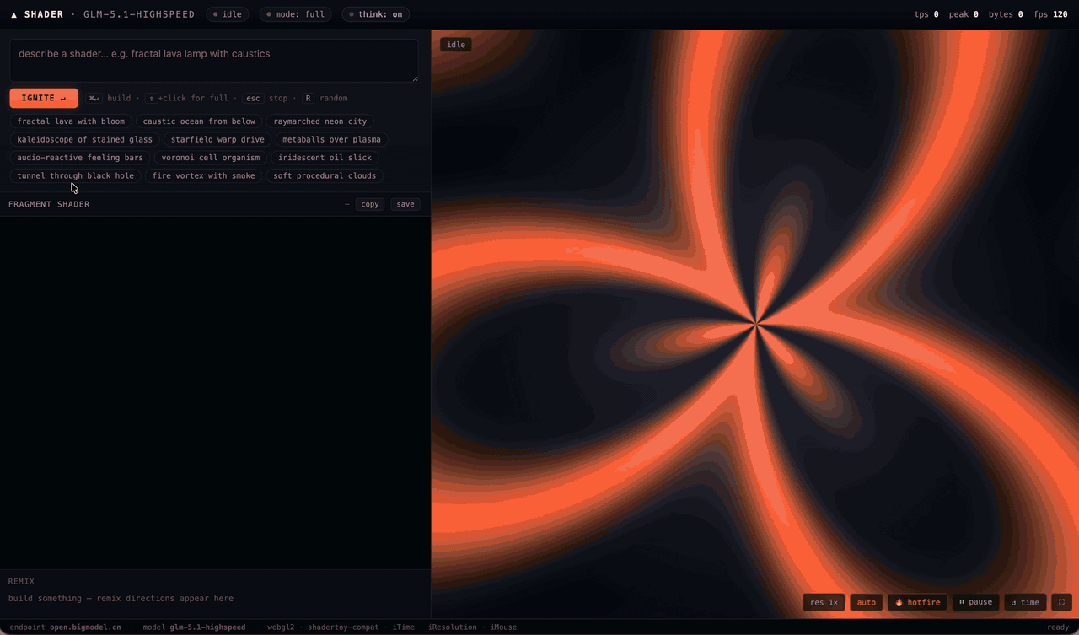Click the 'ready' status text

click(1058, 627)
